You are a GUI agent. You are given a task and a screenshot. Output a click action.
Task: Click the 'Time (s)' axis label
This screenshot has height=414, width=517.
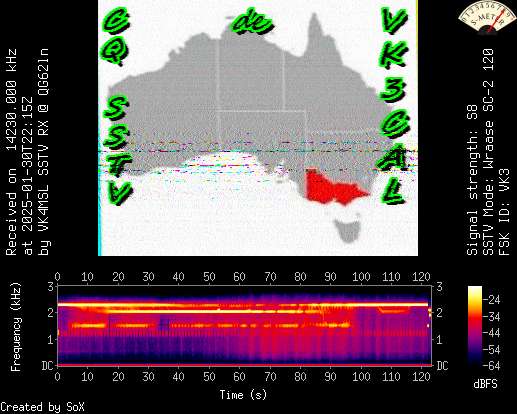tap(243, 395)
